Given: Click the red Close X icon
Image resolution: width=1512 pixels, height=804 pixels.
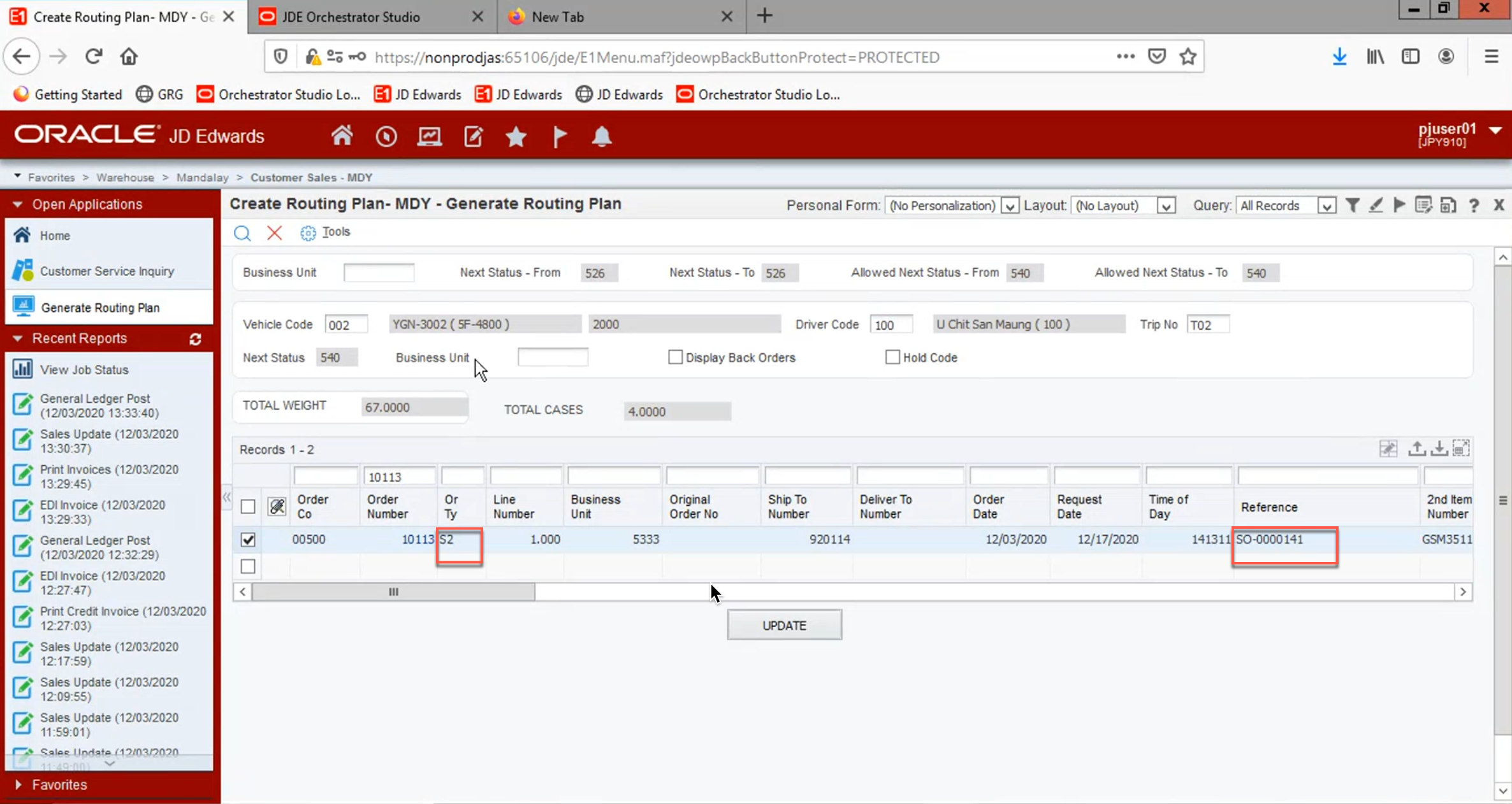Looking at the screenshot, I should [274, 233].
